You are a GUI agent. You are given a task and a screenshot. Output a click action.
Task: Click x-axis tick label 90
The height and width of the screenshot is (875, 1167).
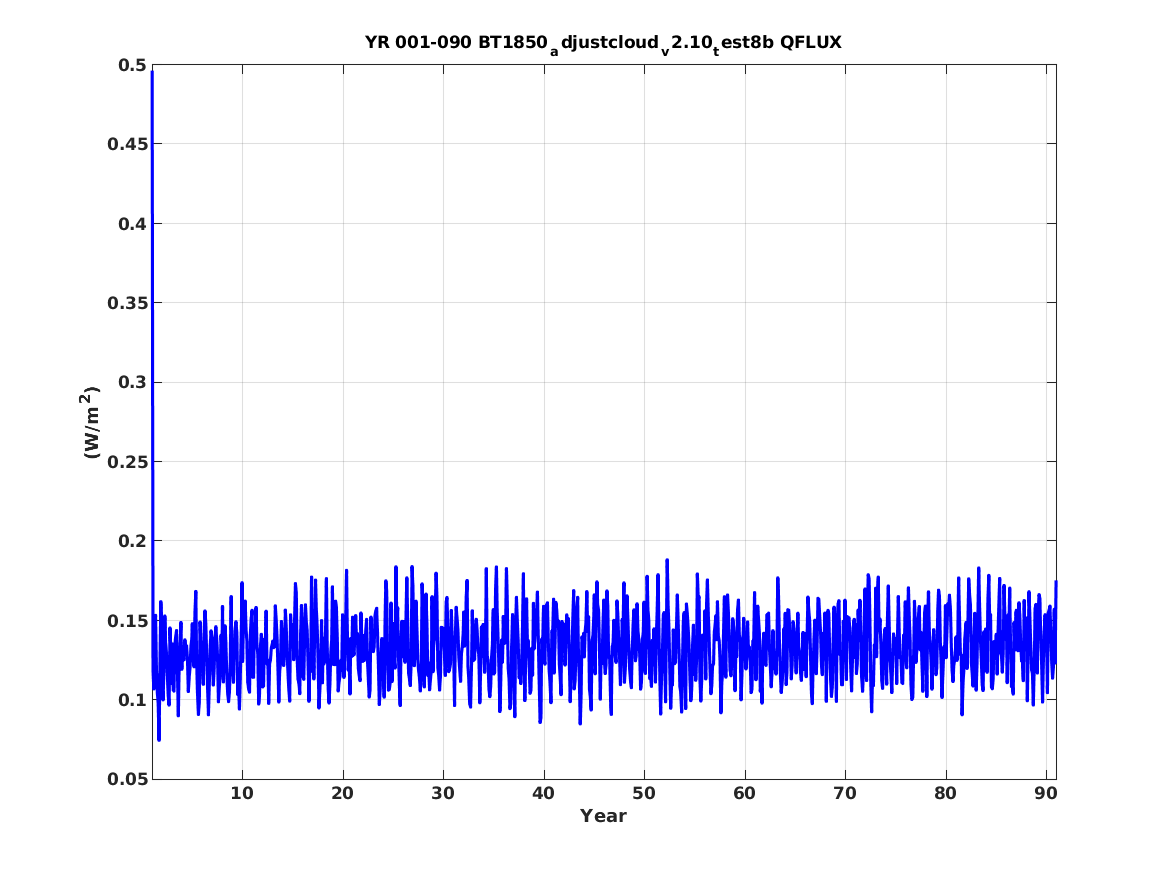point(1046,793)
